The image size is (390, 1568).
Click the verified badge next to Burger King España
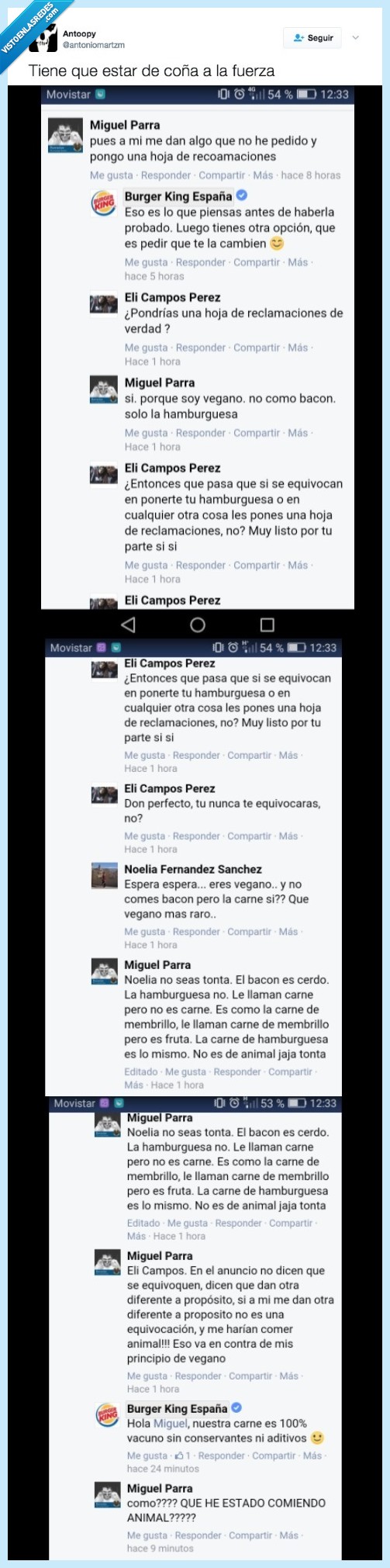[241, 196]
